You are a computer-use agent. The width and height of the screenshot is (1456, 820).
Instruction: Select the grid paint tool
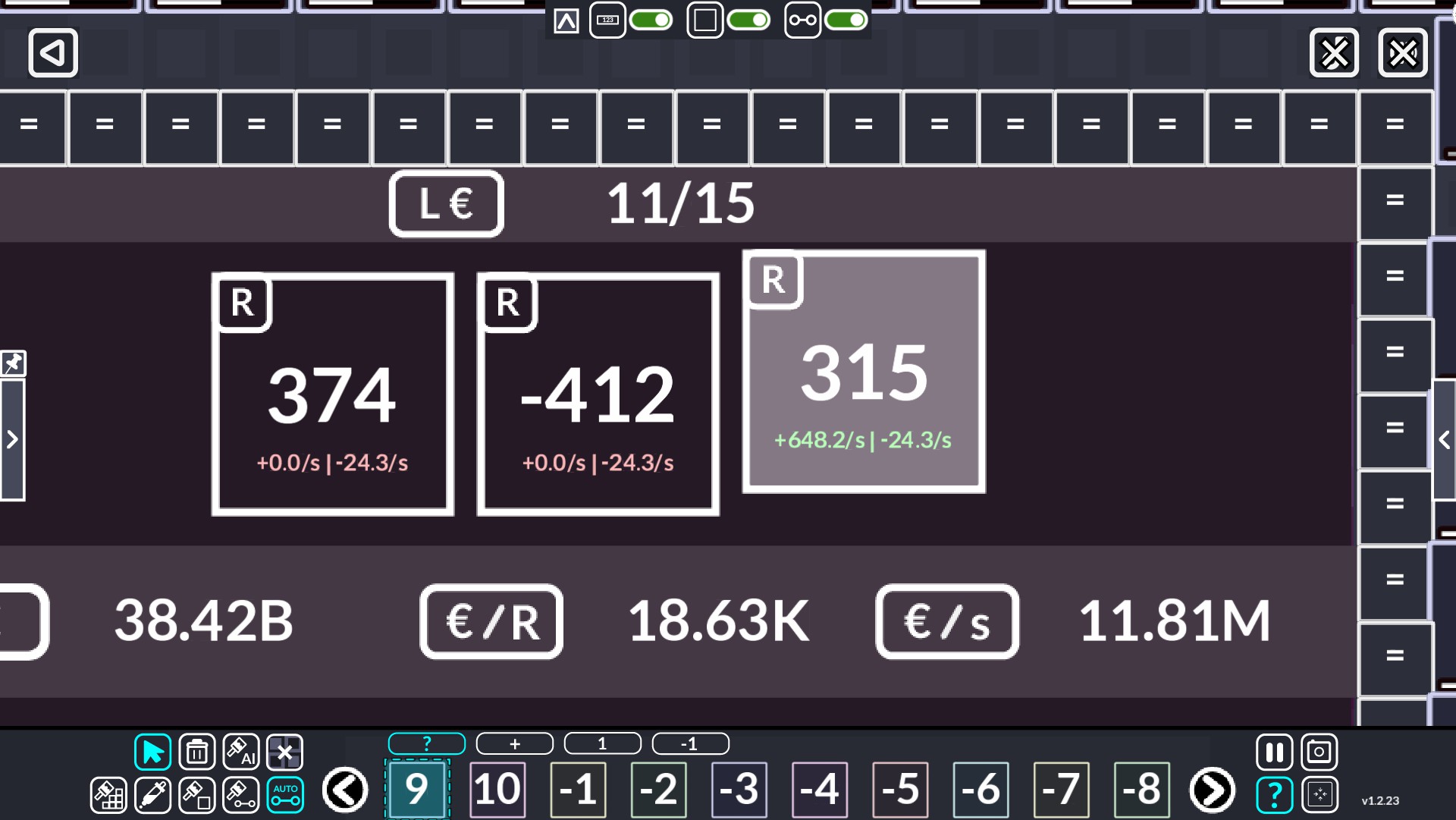(108, 795)
